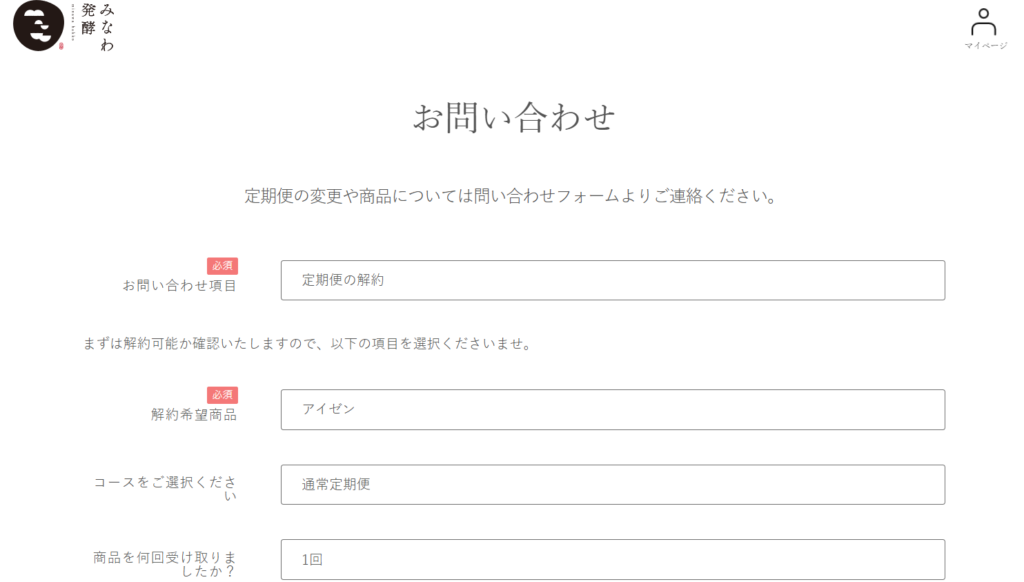1024x582 pixels.
Task: Click the small red seal beside the logo
Action: point(61,46)
